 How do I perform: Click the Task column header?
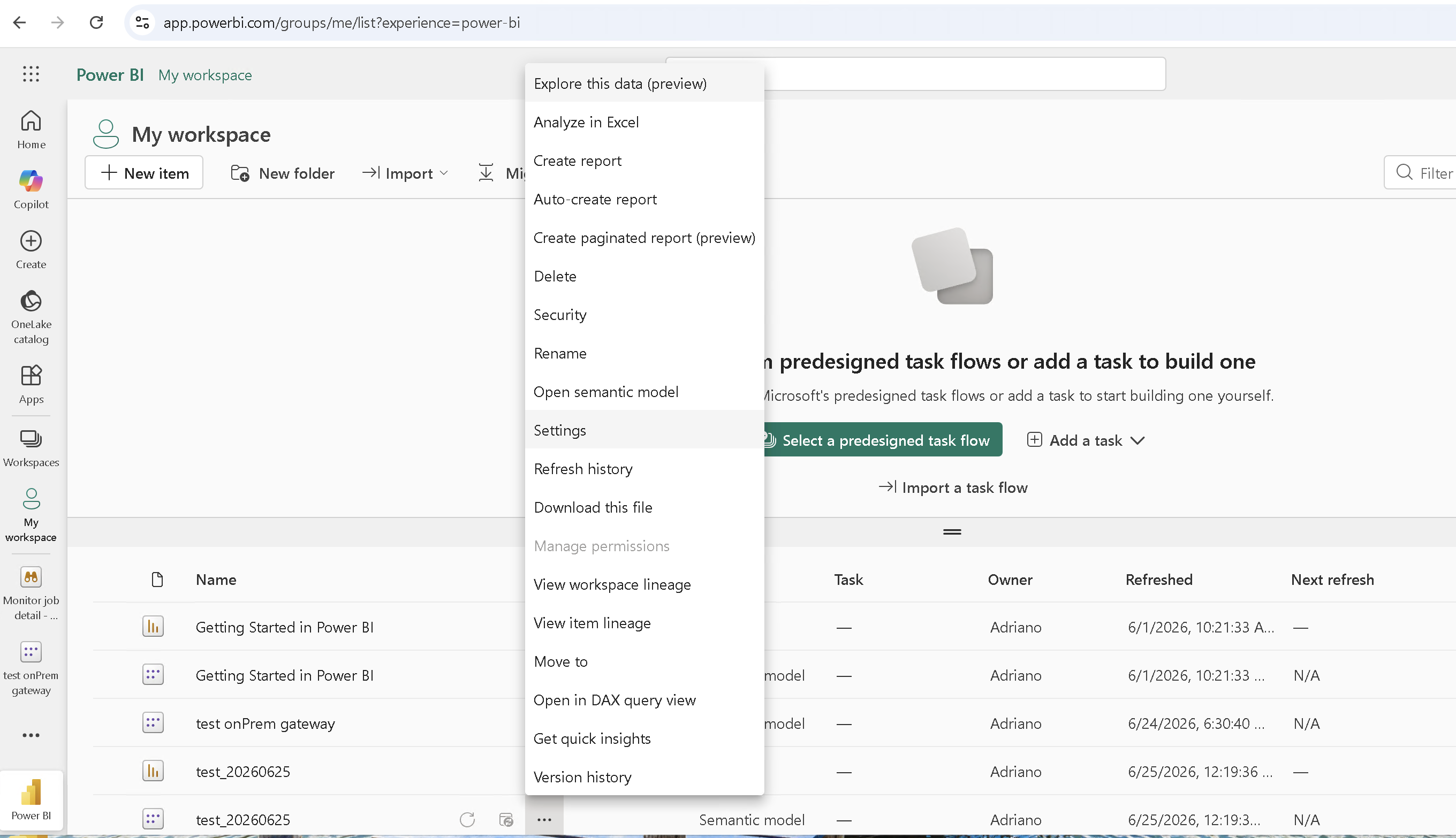[x=848, y=580]
